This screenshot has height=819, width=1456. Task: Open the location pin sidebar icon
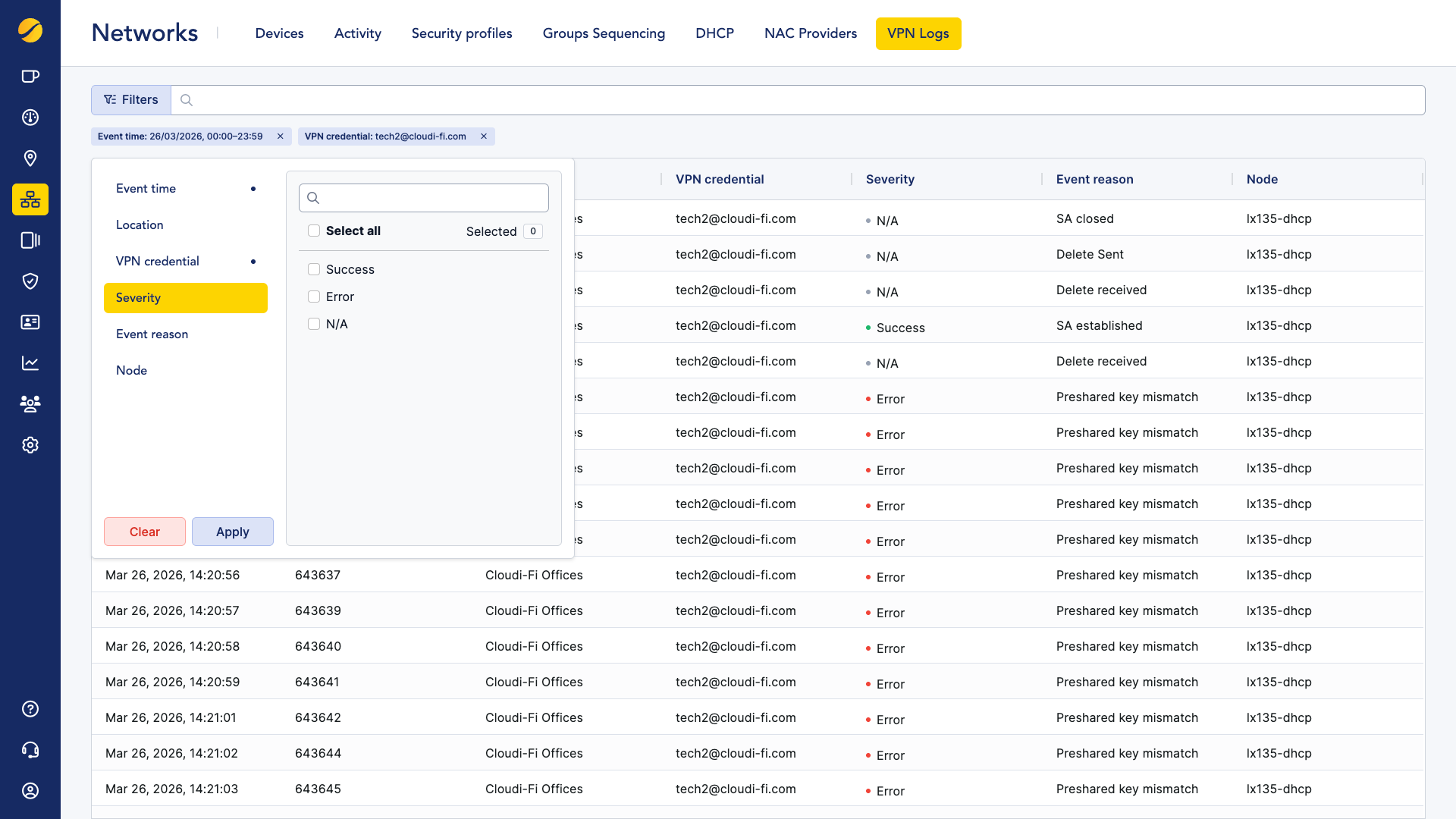pyautogui.click(x=30, y=158)
